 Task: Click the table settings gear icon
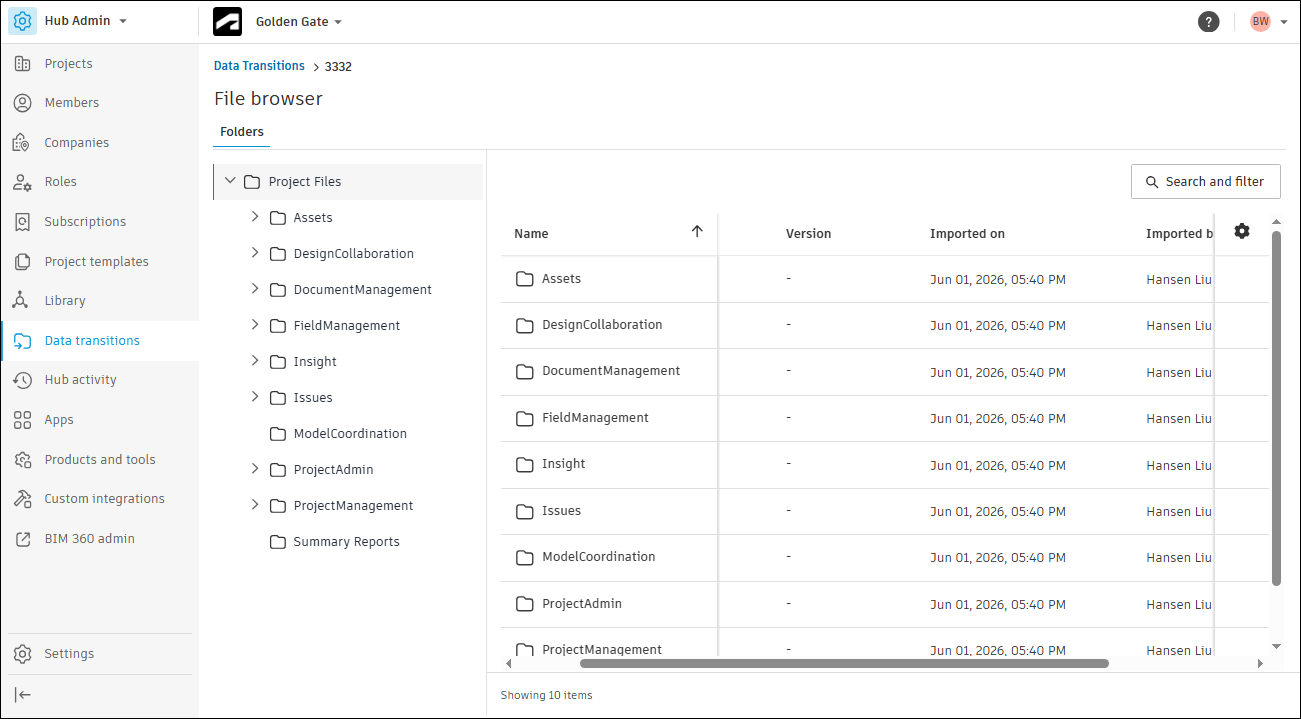pos(1242,231)
